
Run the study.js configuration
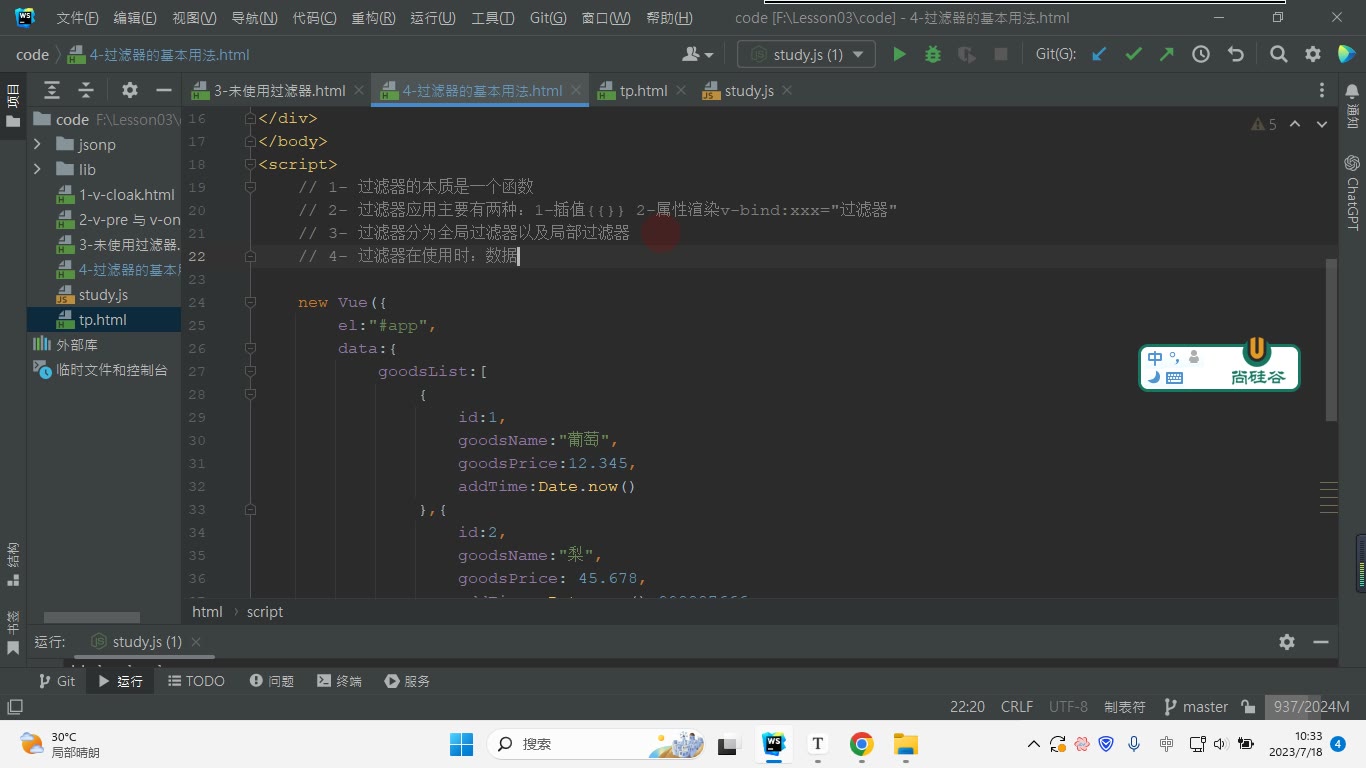(899, 55)
